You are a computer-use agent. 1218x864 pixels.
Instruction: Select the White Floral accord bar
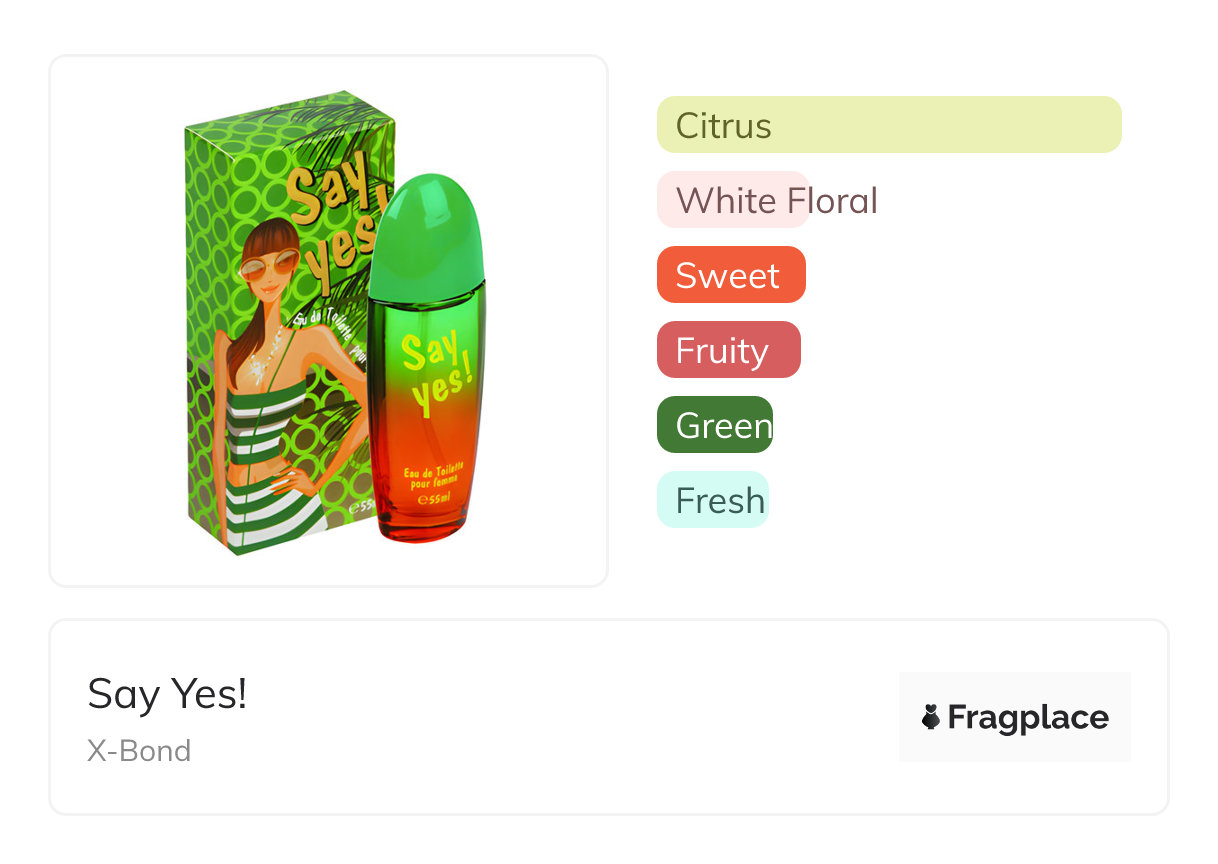(776, 200)
